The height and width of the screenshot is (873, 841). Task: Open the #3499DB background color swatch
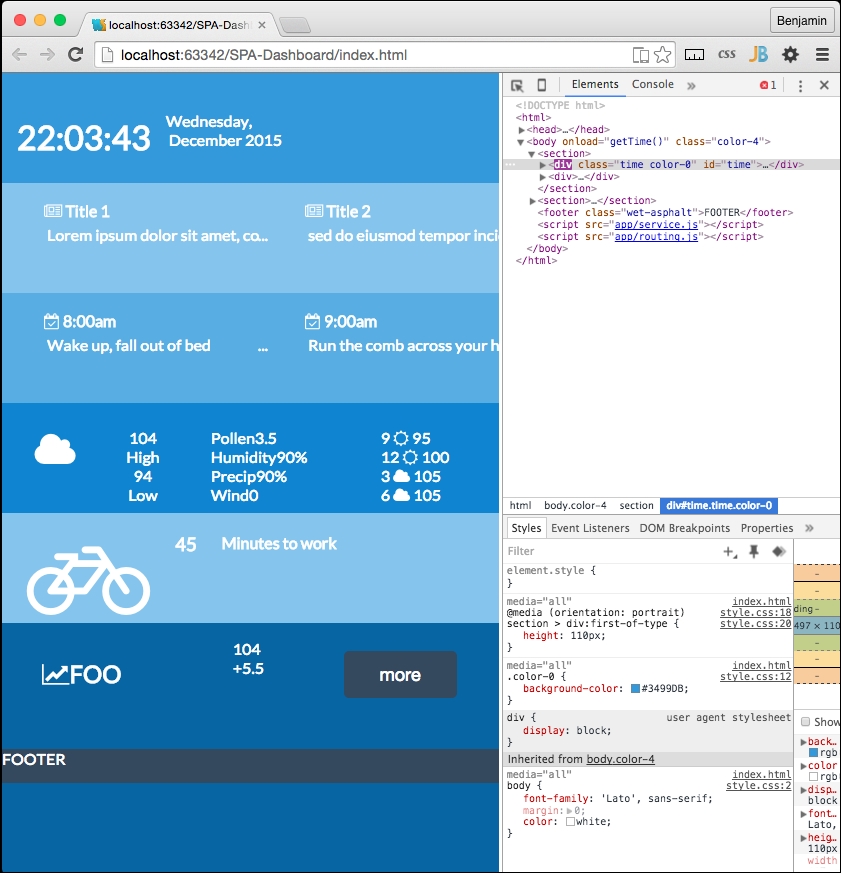(635, 689)
